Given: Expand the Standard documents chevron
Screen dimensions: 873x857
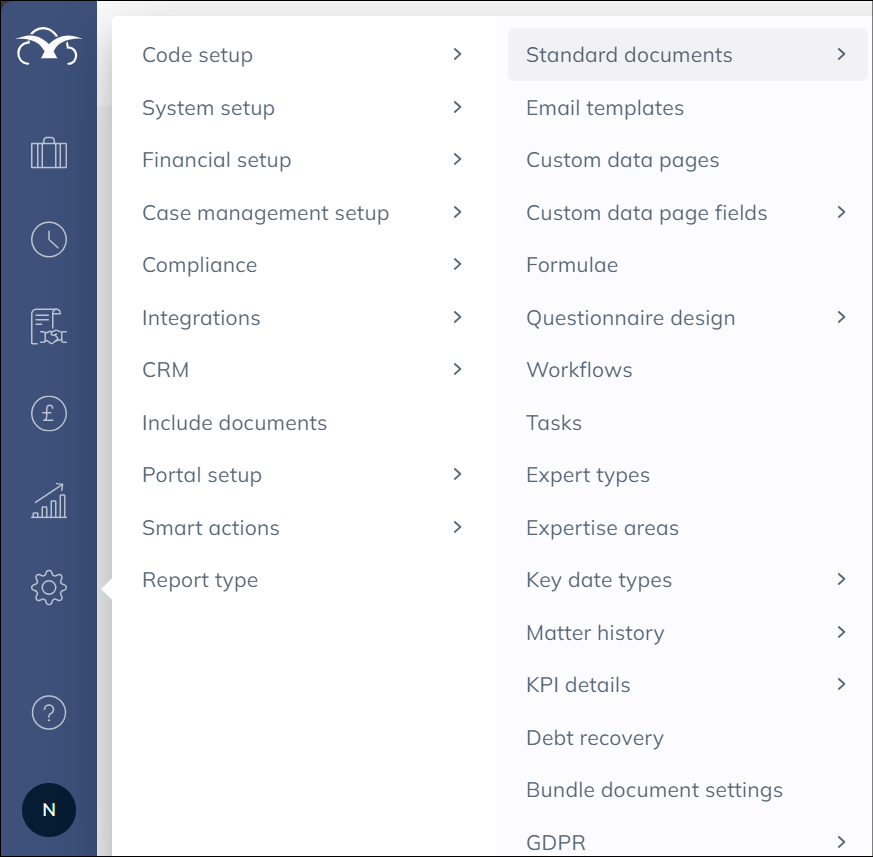Looking at the screenshot, I should click(841, 54).
